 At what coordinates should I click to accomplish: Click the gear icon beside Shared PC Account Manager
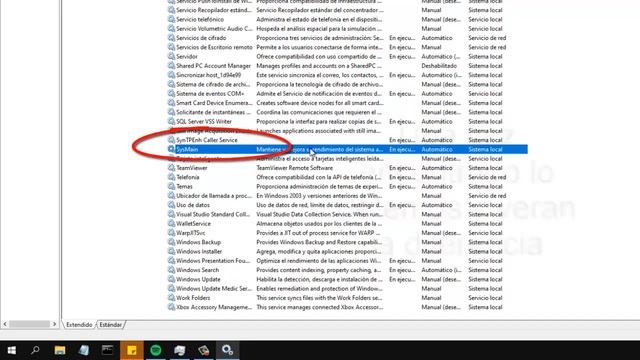[171, 66]
